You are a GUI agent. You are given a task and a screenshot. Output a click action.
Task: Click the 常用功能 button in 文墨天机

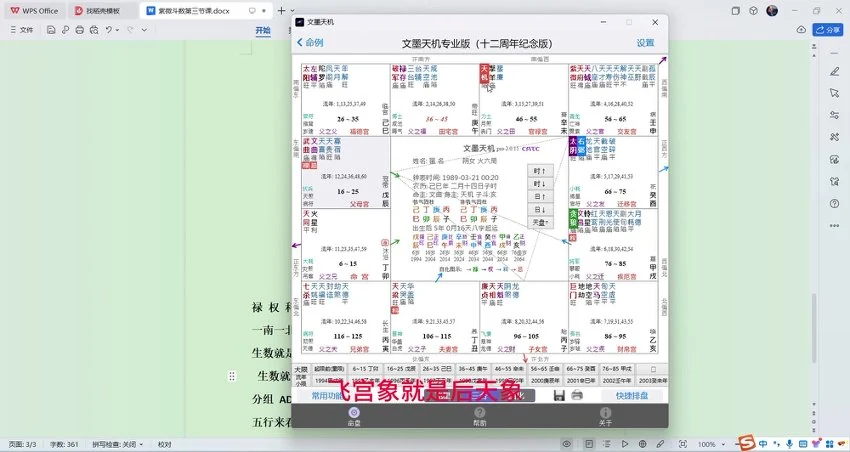[x=327, y=396]
